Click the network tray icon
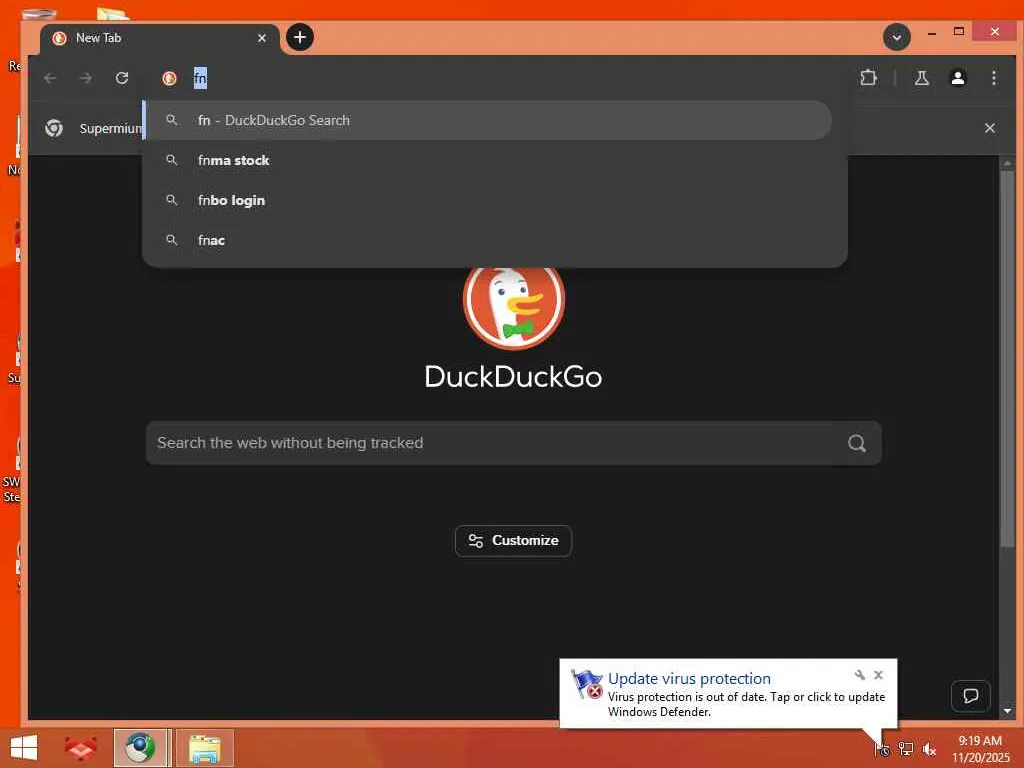The width and height of the screenshot is (1024, 768). 905,748
